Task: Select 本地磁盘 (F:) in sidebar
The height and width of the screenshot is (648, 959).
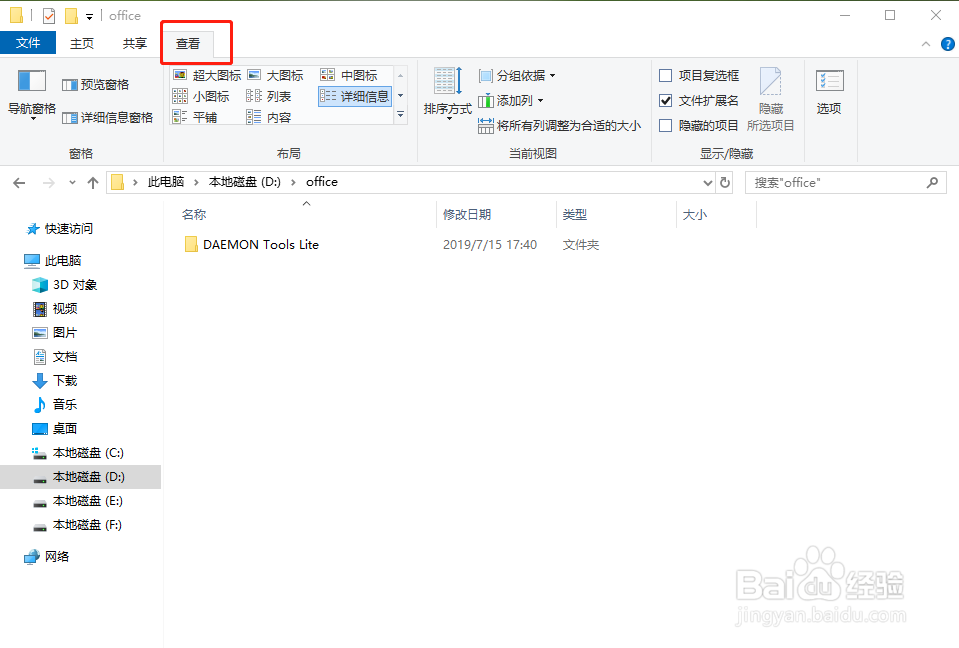Action: click(x=78, y=525)
